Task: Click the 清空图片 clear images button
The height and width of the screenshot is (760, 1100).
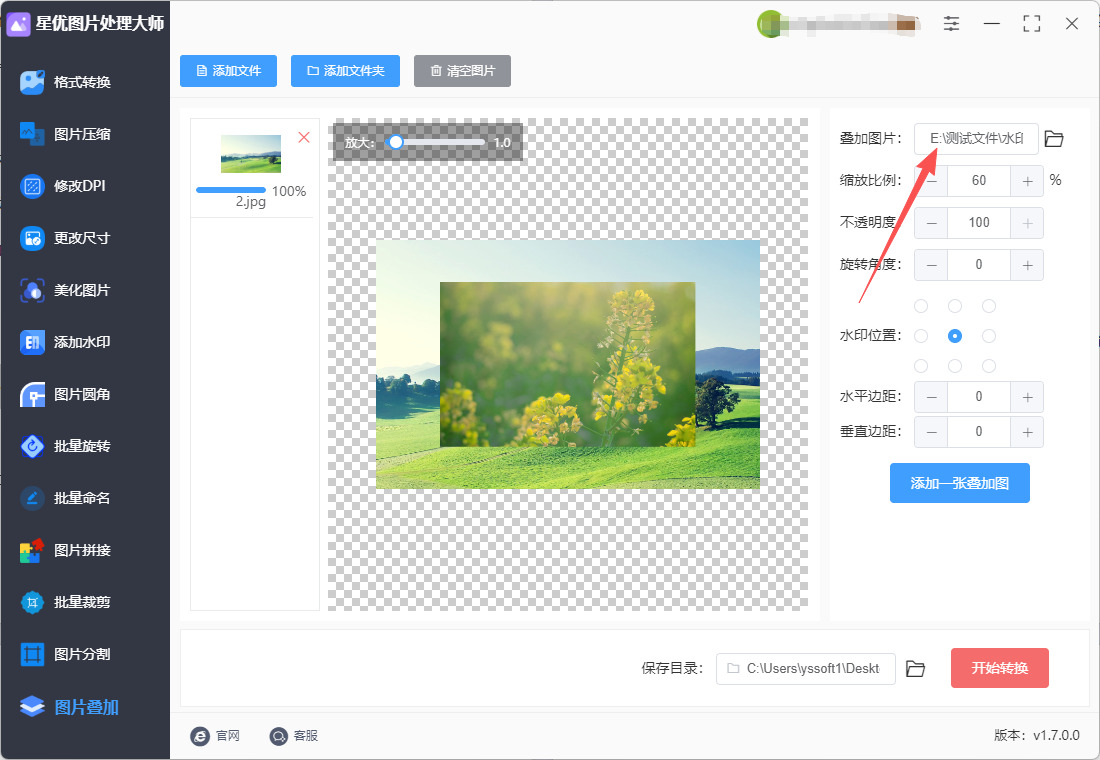Action: (x=462, y=71)
